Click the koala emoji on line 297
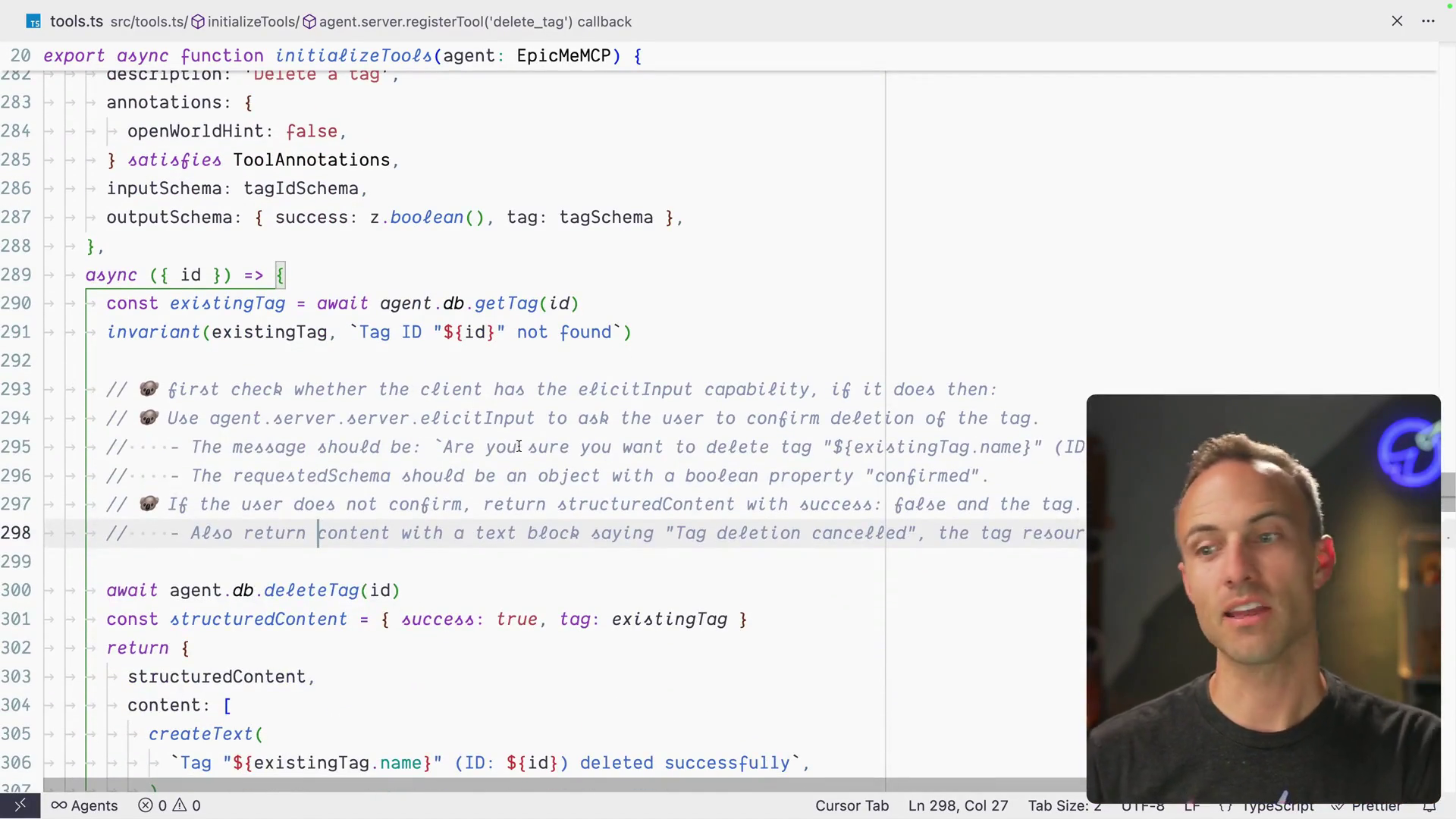Image resolution: width=1456 pixels, height=819 pixels. point(149,504)
